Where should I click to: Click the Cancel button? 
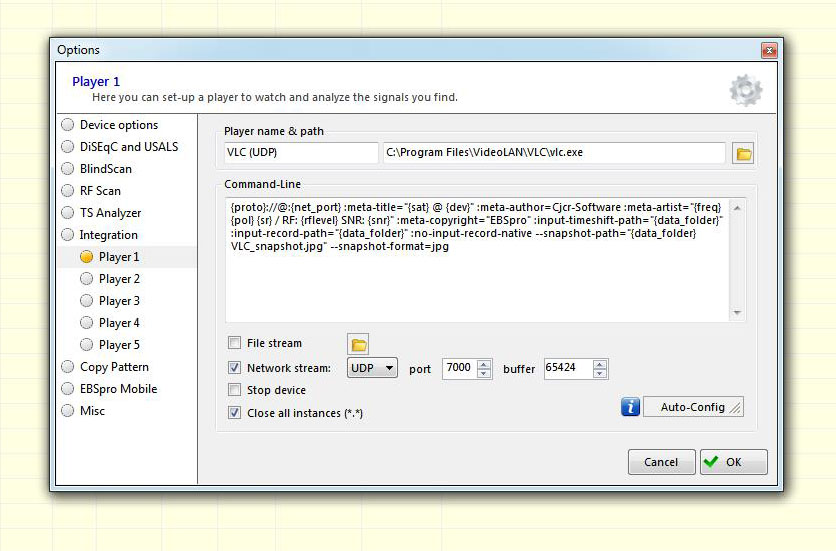tap(661, 462)
